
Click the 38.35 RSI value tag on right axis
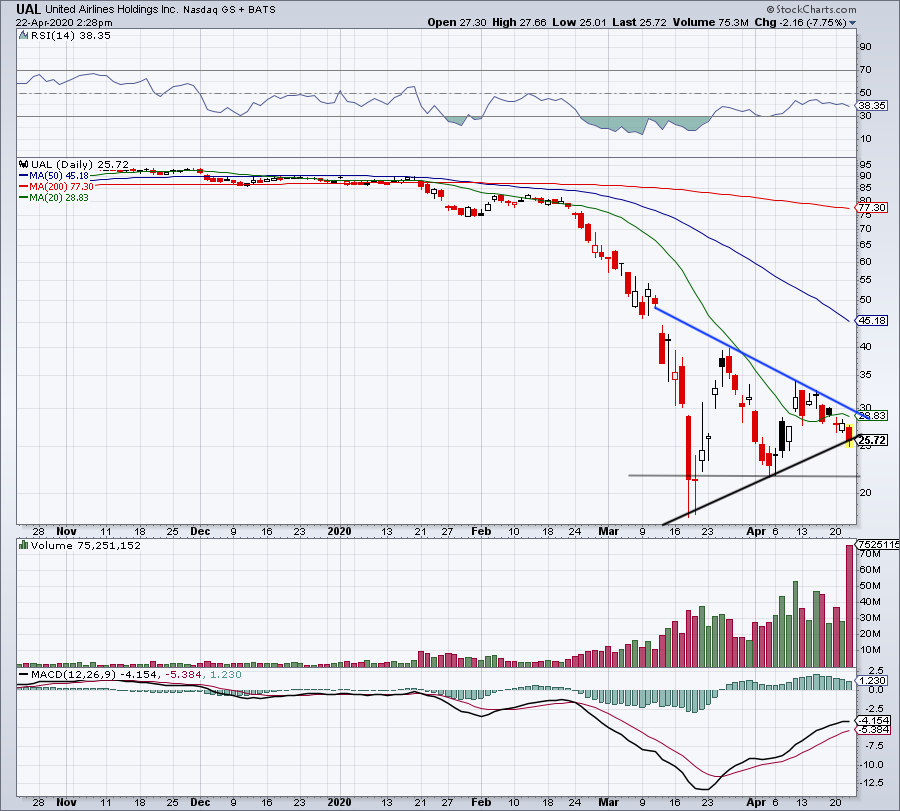[872, 106]
